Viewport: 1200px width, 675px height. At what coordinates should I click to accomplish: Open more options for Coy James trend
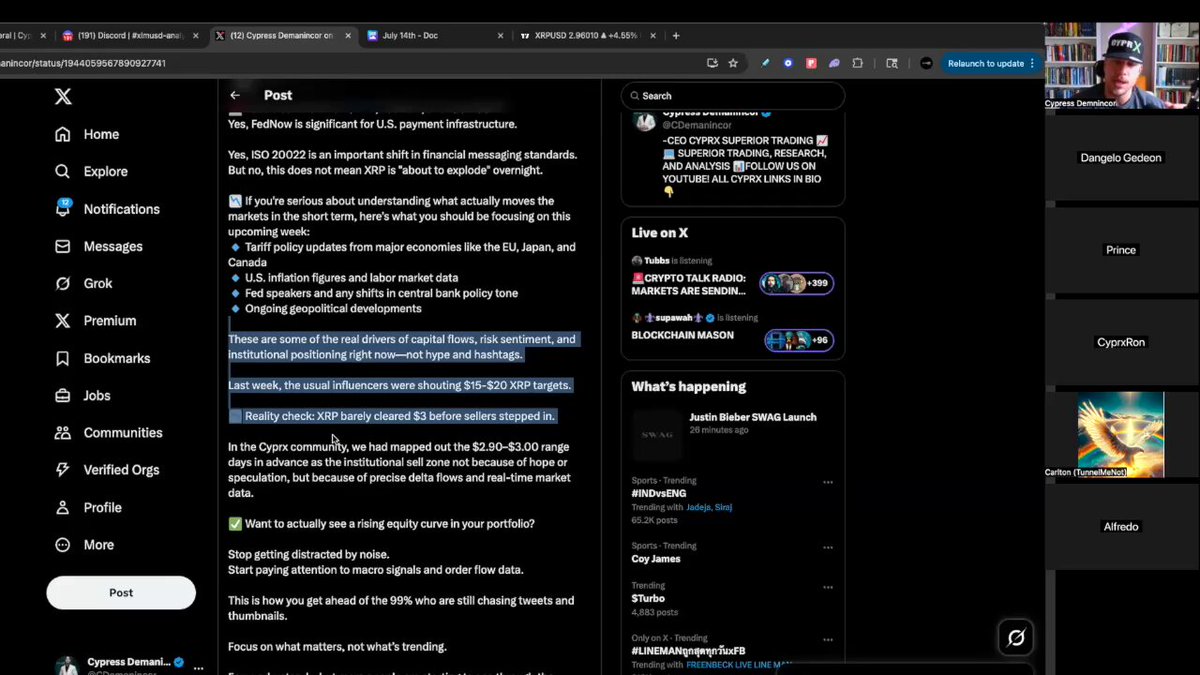(828, 547)
